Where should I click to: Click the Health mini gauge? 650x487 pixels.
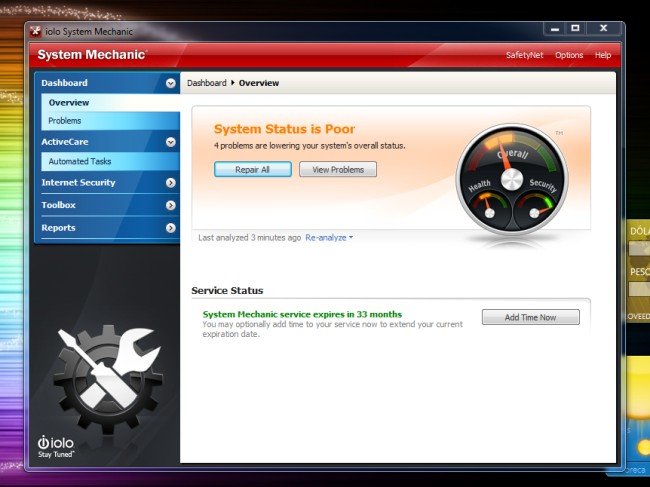489,208
